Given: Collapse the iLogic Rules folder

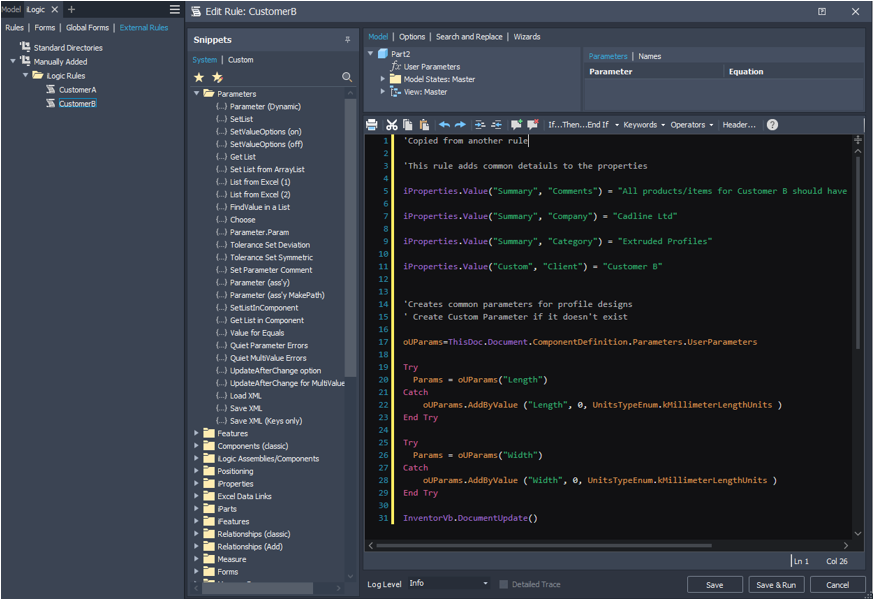Looking at the screenshot, I should [x=25, y=75].
